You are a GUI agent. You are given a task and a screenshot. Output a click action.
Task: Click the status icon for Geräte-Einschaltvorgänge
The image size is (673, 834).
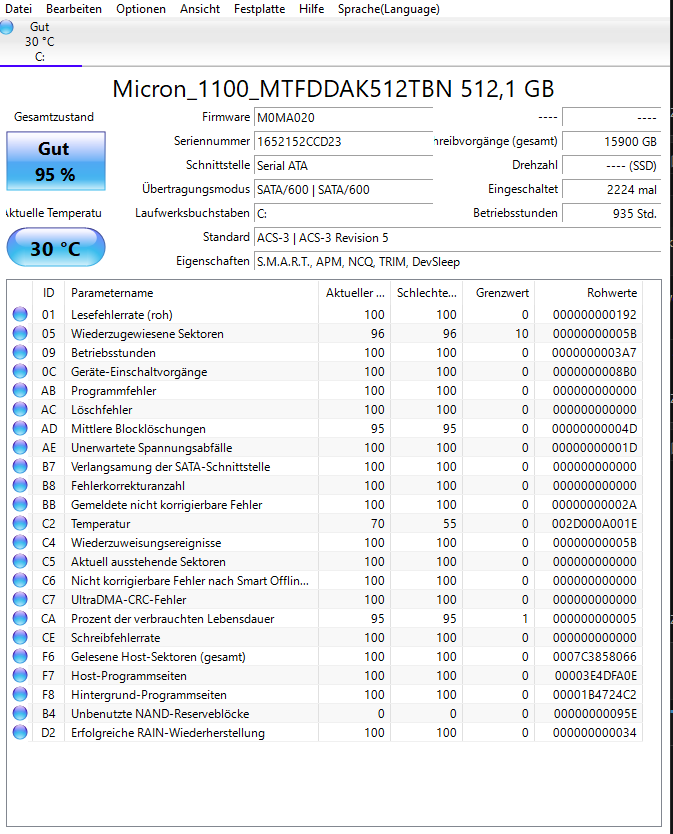pyautogui.click(x=20, y=371)
